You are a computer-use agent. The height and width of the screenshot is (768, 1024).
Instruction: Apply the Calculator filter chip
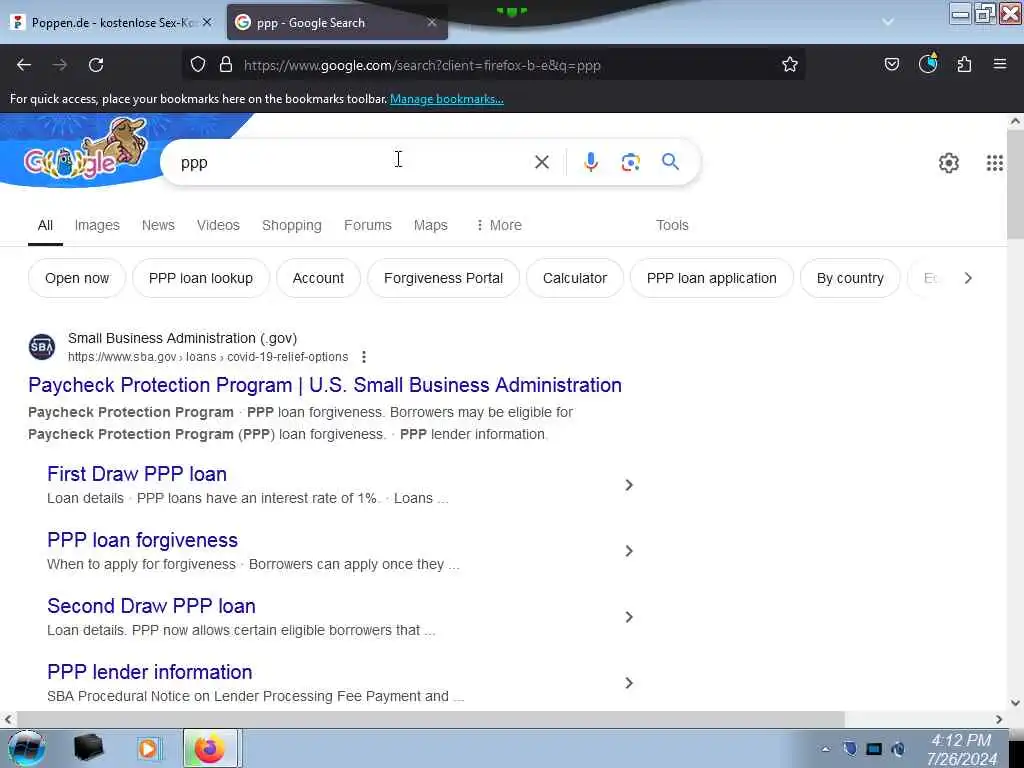pyautogui.click(x=575, y=278)
